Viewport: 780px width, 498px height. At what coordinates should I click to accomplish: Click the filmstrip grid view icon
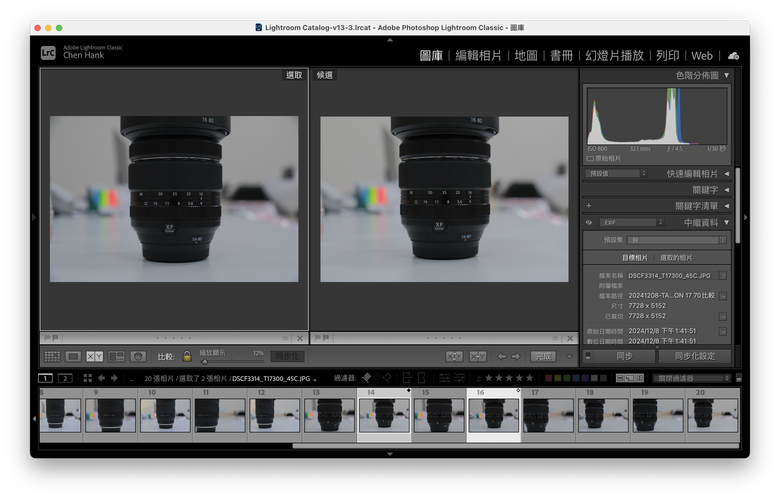[x=88, y=378]
